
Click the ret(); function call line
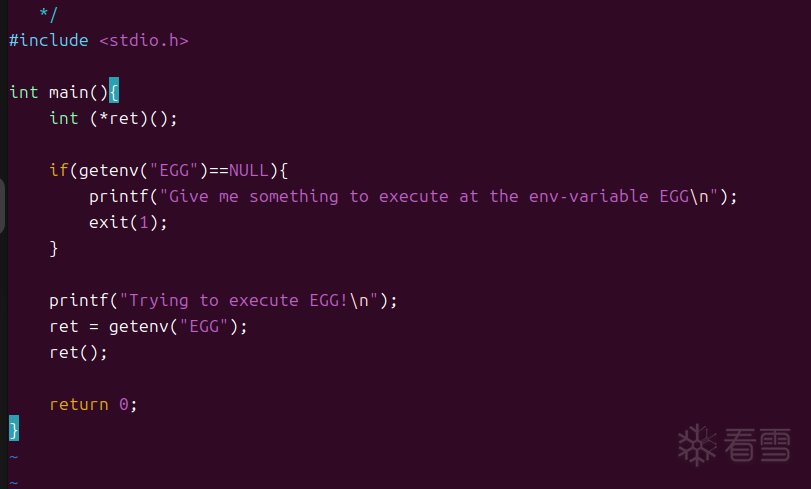click(78, 352)
